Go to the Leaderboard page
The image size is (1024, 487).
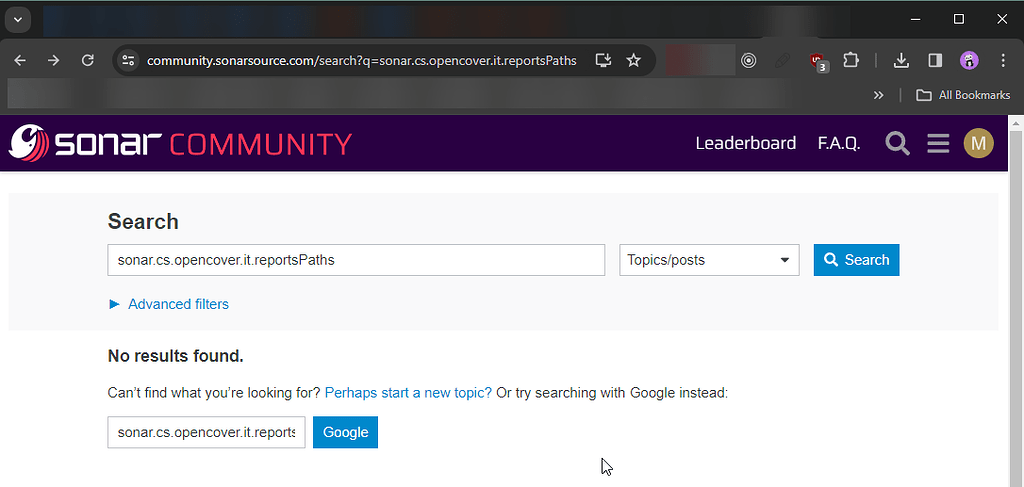point(745,144)
